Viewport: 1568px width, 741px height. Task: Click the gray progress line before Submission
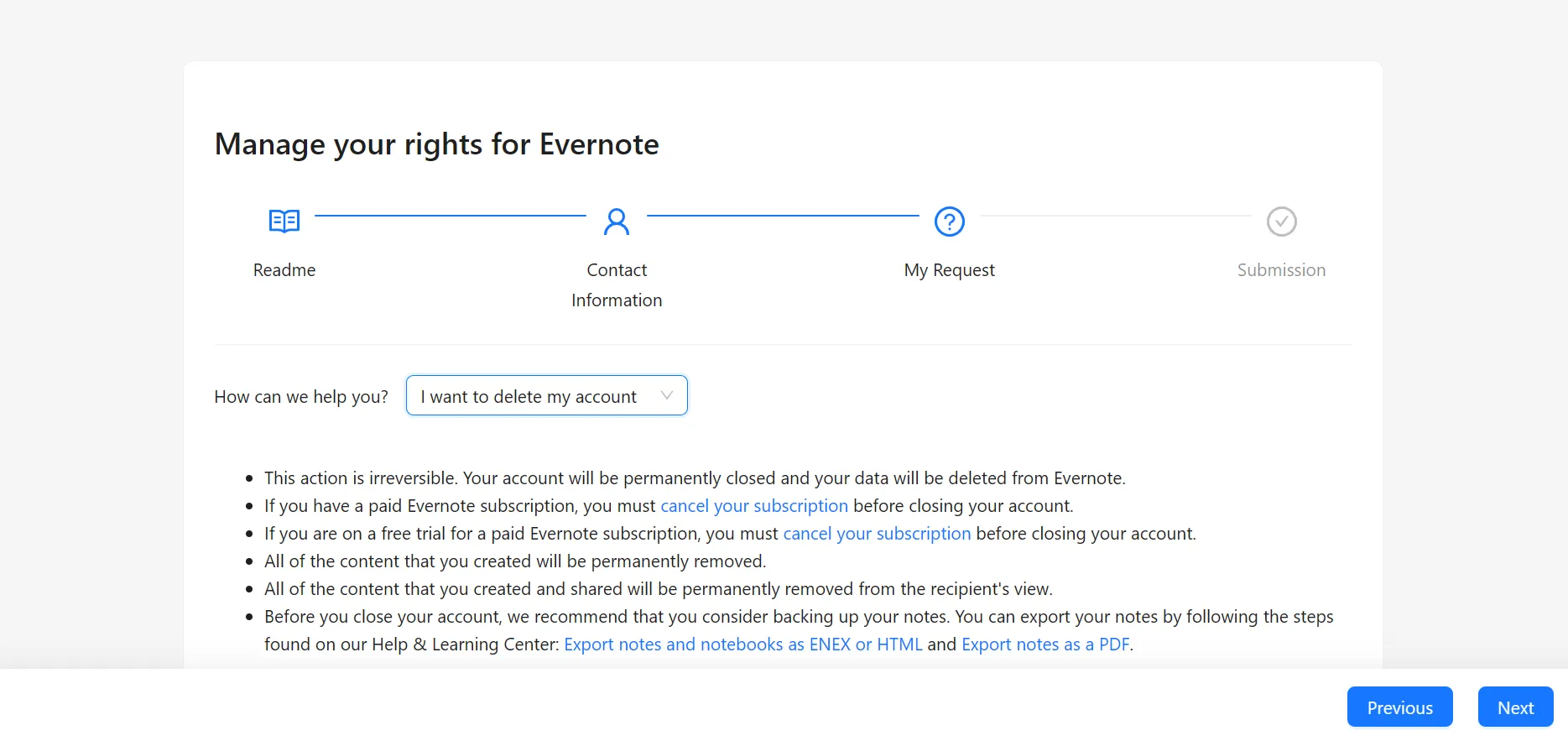(1115, 216)
